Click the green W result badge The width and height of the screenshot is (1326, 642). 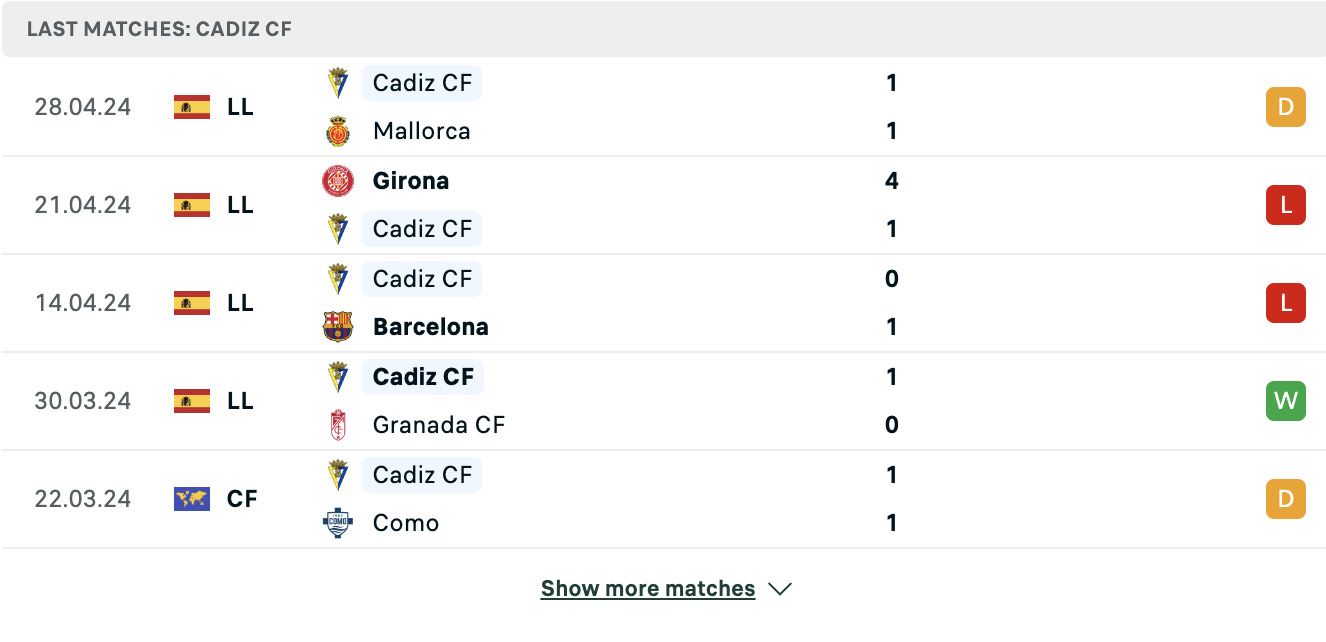tap(1286, 401)
